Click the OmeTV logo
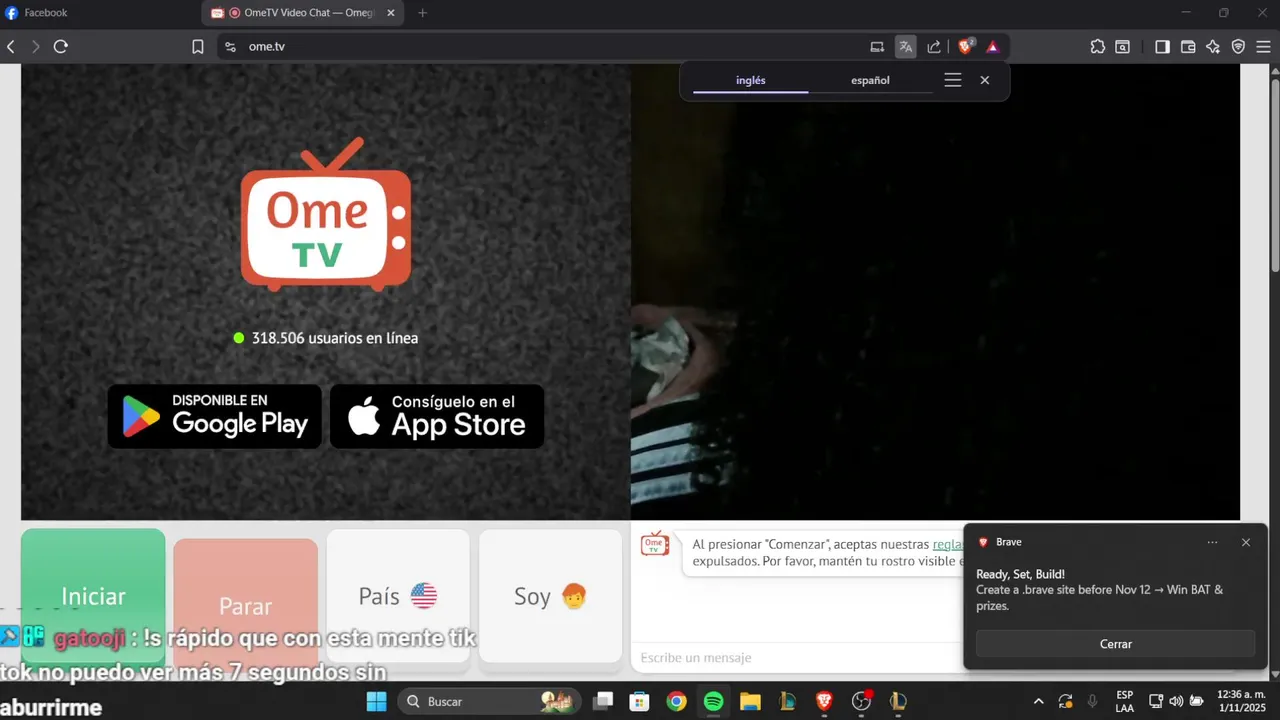Screen dimensions: 1280x720 click(326, 215)
